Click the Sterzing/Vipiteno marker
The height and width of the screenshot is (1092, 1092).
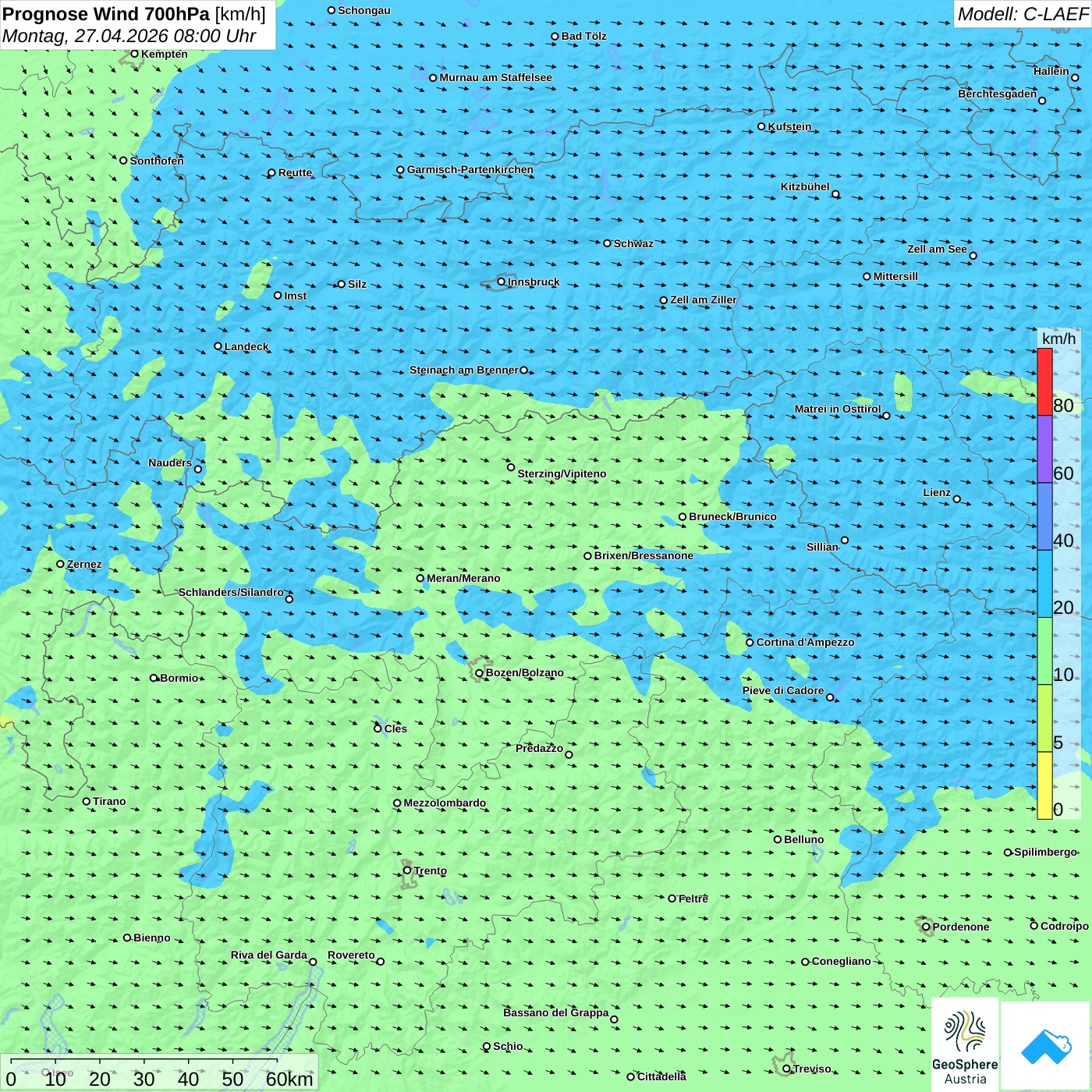point(511,468)
